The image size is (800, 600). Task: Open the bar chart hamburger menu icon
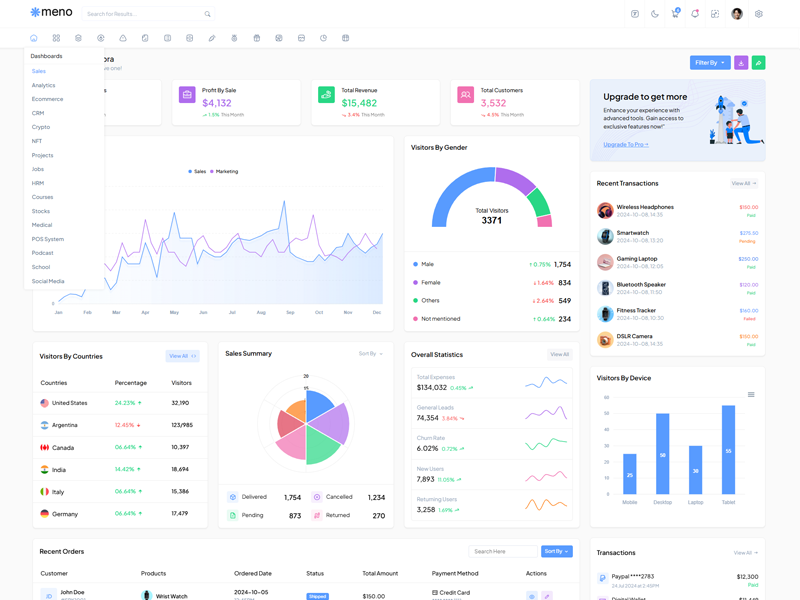(751, 394)
